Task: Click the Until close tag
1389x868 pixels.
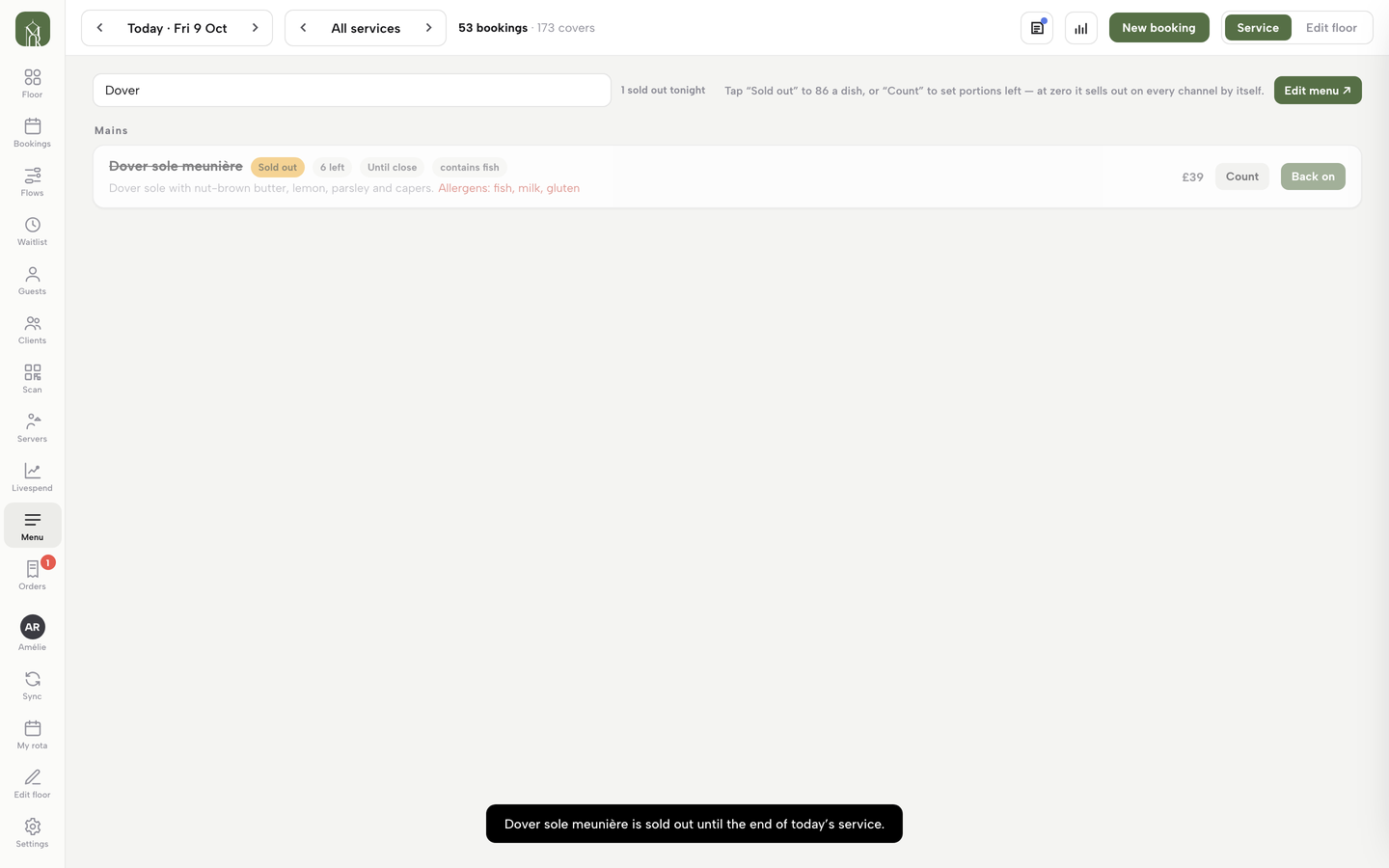Action: [x=392, y=168]
